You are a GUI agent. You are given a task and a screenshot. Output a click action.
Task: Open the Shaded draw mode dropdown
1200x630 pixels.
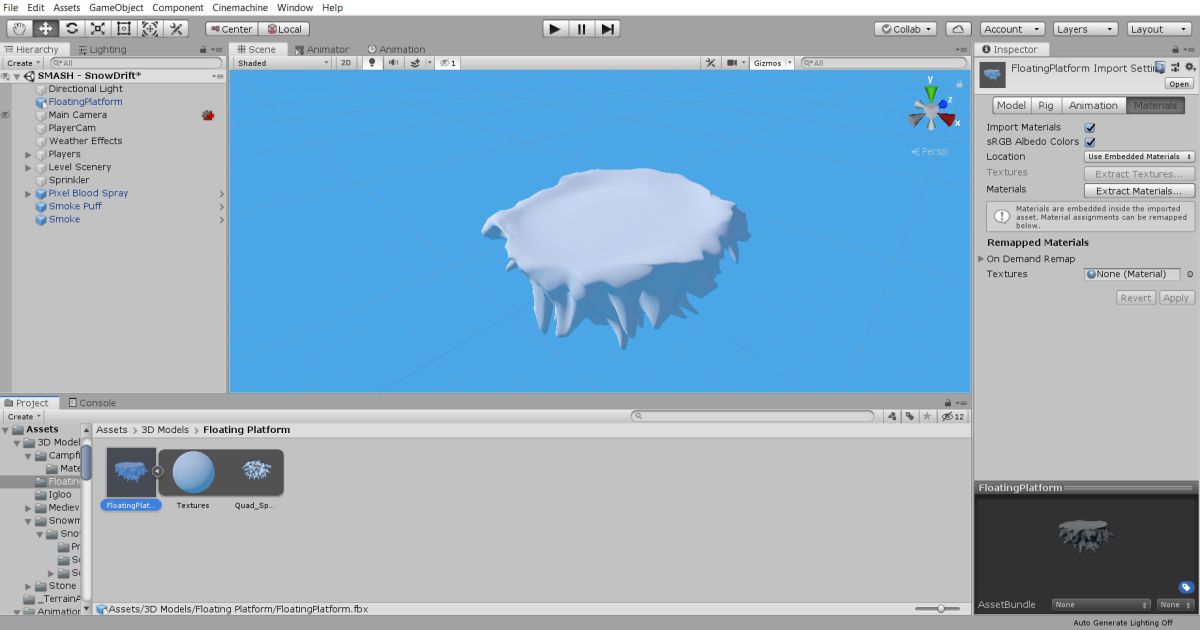(283, 63)
